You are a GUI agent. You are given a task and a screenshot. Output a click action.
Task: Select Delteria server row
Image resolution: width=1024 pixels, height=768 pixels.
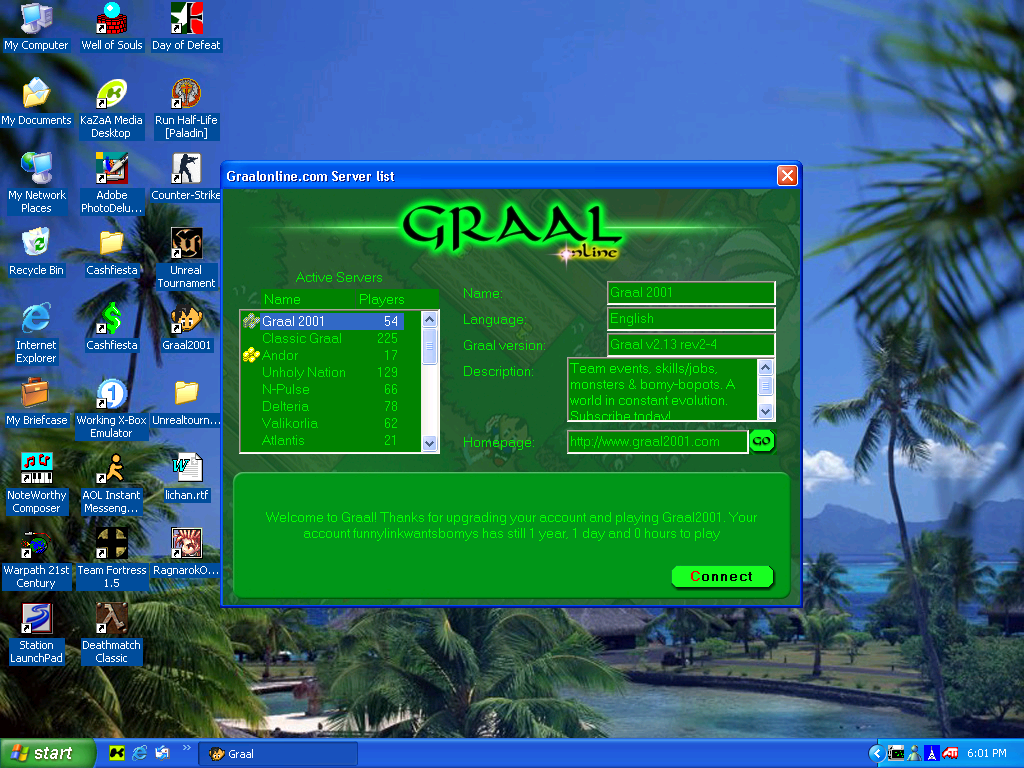(x=323, y=406)
